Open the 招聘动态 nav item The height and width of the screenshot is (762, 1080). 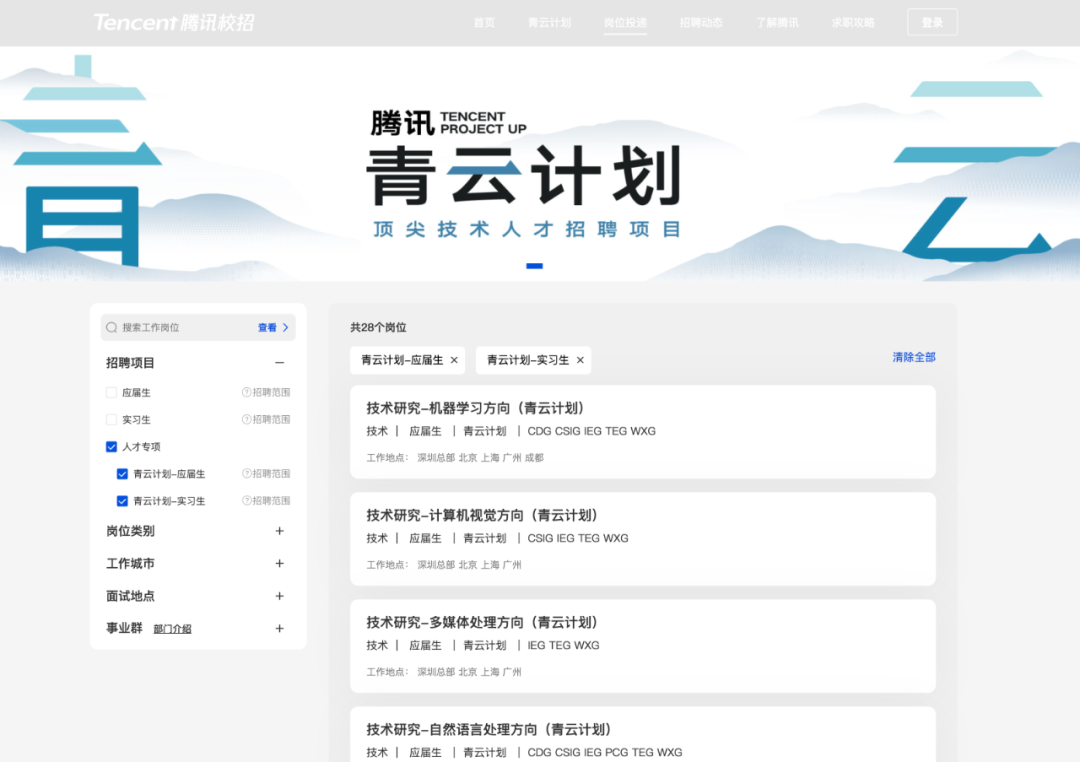coord(701,23)
